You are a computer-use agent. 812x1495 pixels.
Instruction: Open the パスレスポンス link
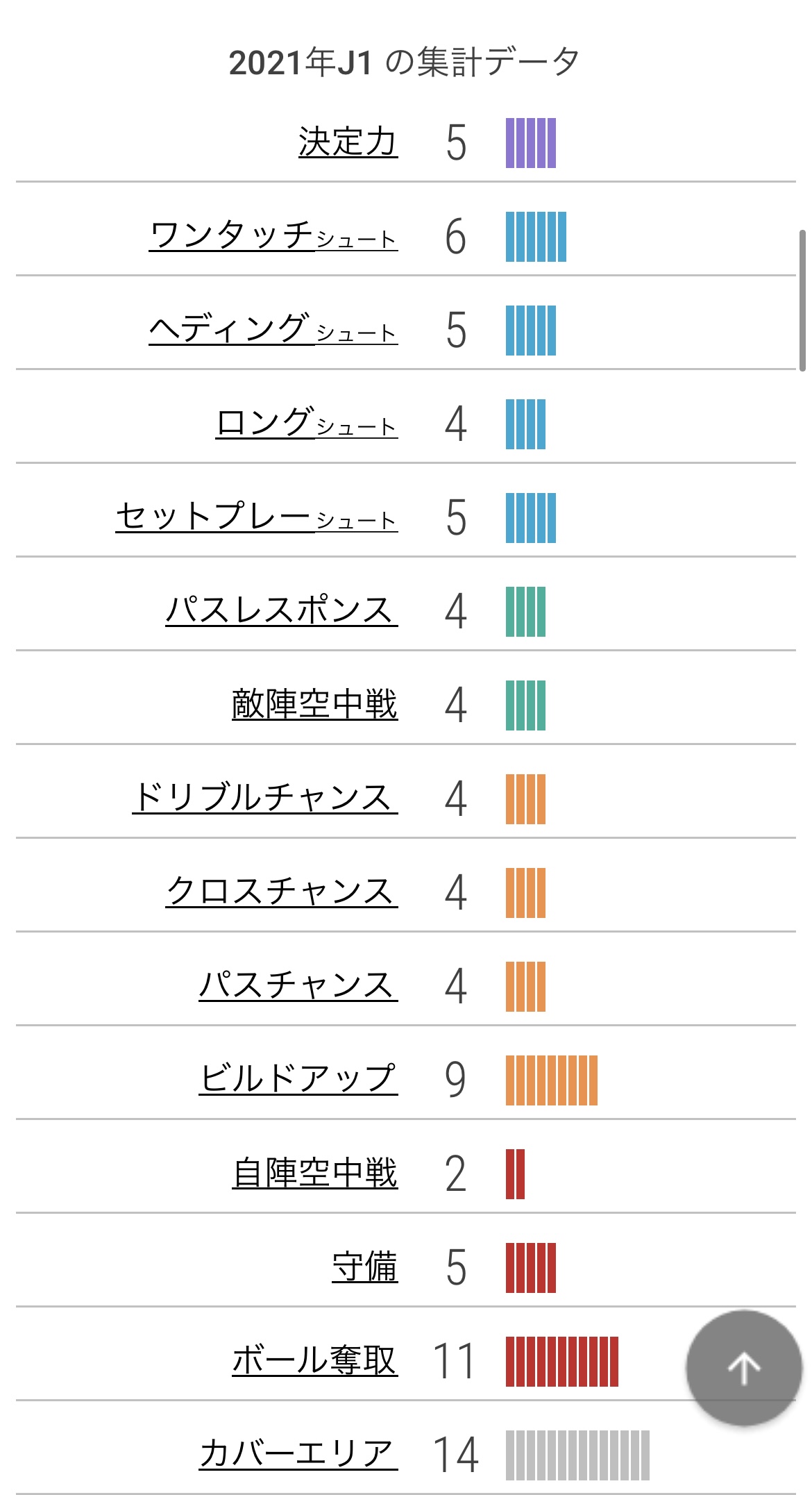pyautogui.click(x=282, y=610)
